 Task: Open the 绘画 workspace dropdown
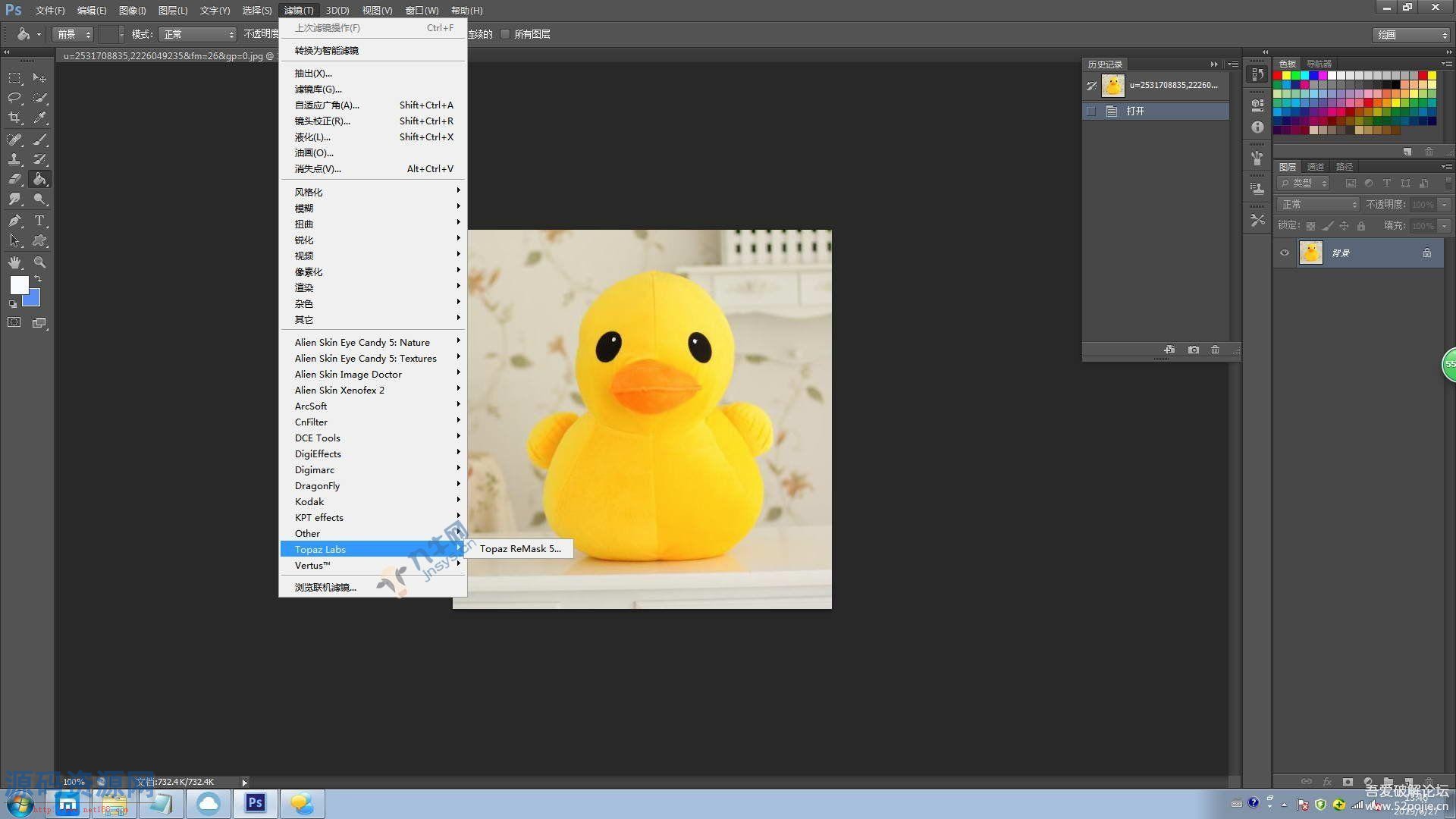click(1410, 35)
